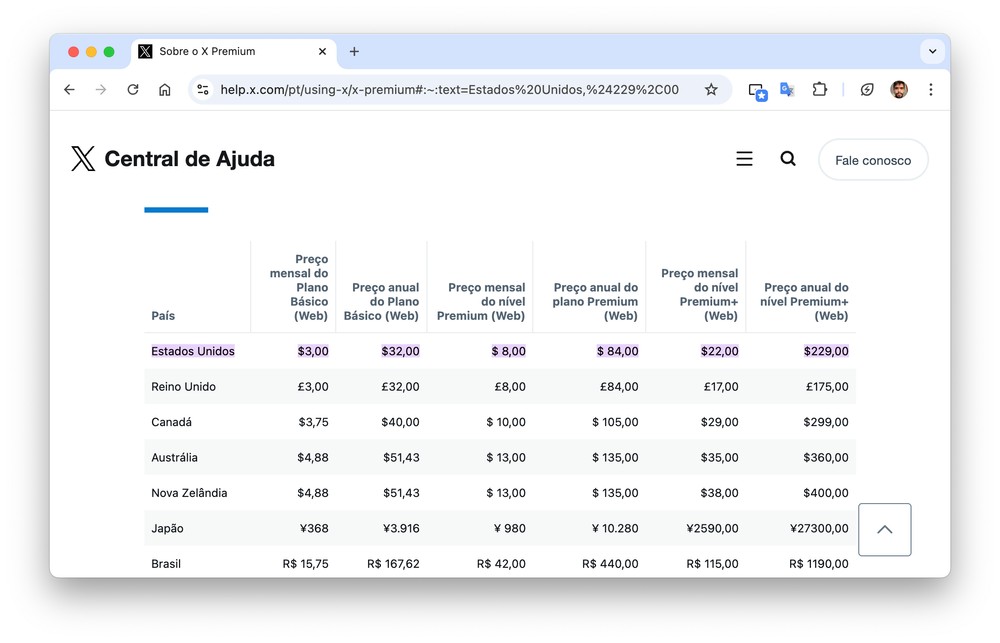Click the £17,00 value in the table

tap(721, 387)
